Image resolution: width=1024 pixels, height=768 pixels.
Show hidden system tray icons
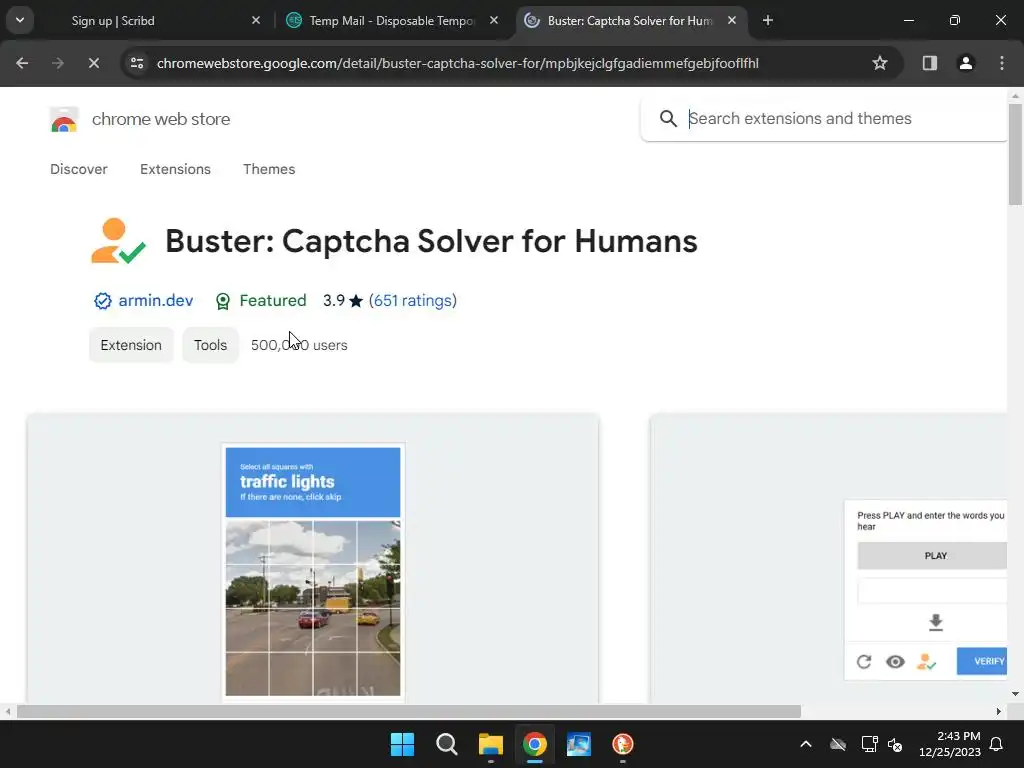(x=806, y=744)
